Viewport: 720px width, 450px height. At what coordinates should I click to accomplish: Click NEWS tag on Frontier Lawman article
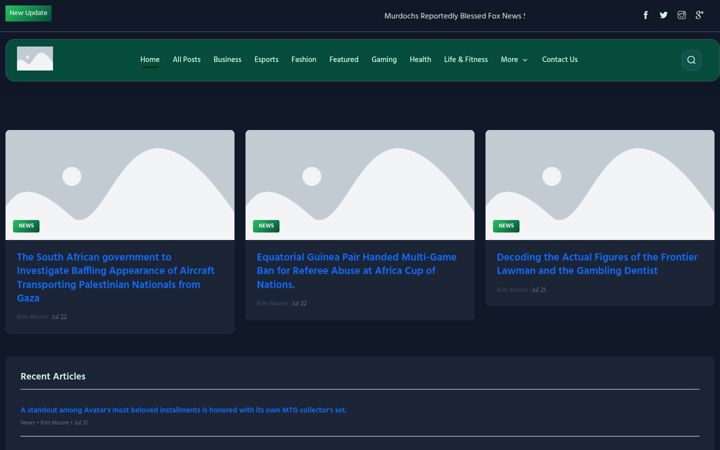(x=506, y=226)
